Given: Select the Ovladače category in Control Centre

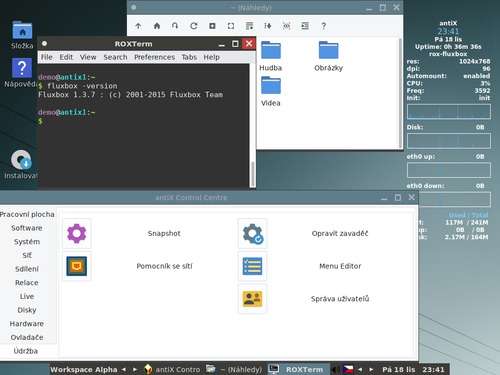Looking at the screenshot, I should point(27,337).
